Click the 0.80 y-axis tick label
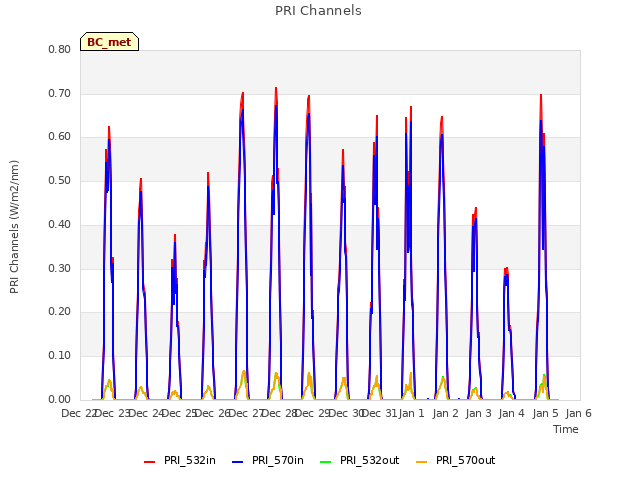Screen dimensions: 640x480 coord(60,49)
